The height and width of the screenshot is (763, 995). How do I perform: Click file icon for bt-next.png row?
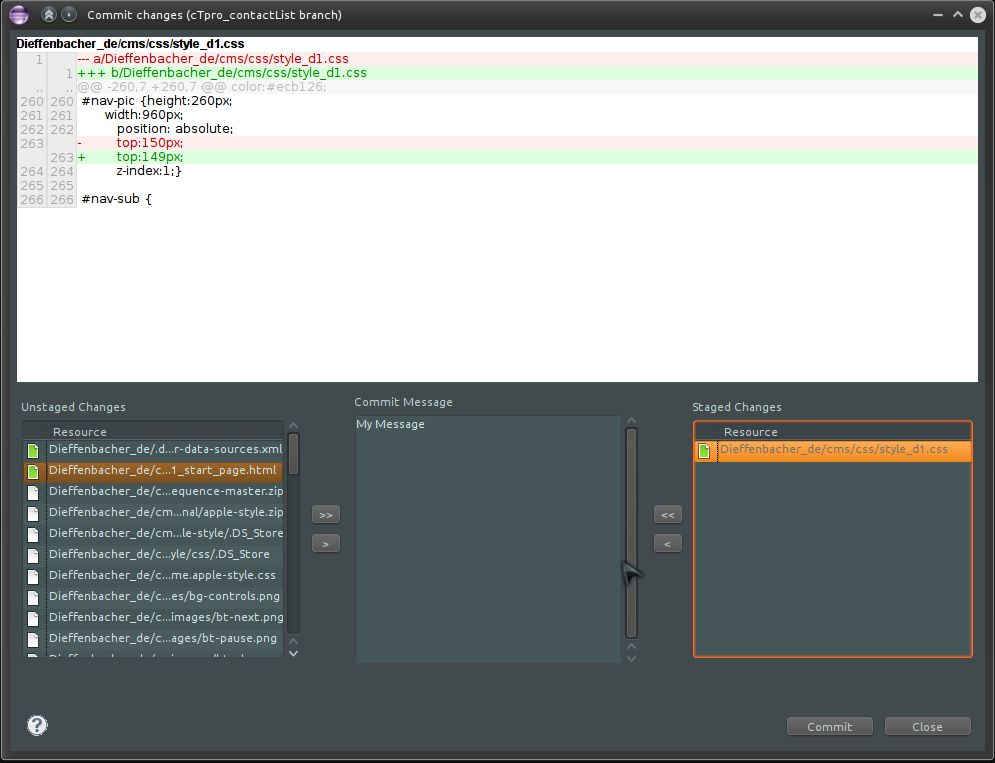point(33,618)
